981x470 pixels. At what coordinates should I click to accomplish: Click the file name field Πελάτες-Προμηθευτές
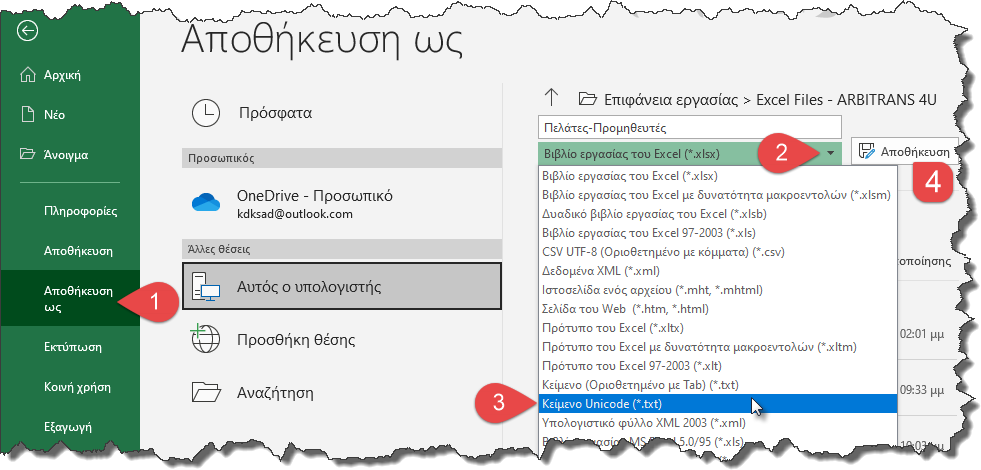pyautogui.click(x=689, y=128)
